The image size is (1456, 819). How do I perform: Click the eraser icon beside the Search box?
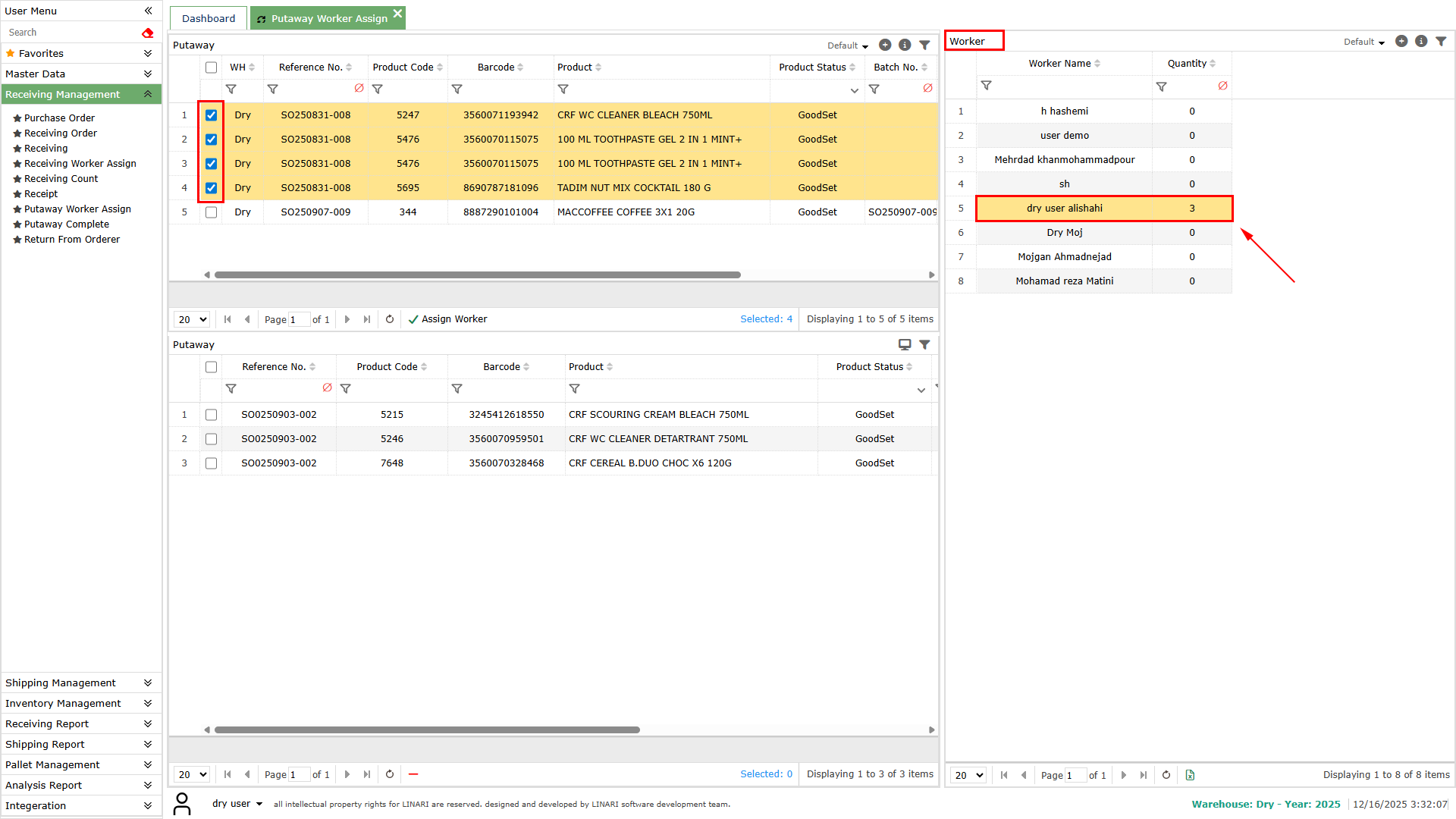tap(147, 33)
